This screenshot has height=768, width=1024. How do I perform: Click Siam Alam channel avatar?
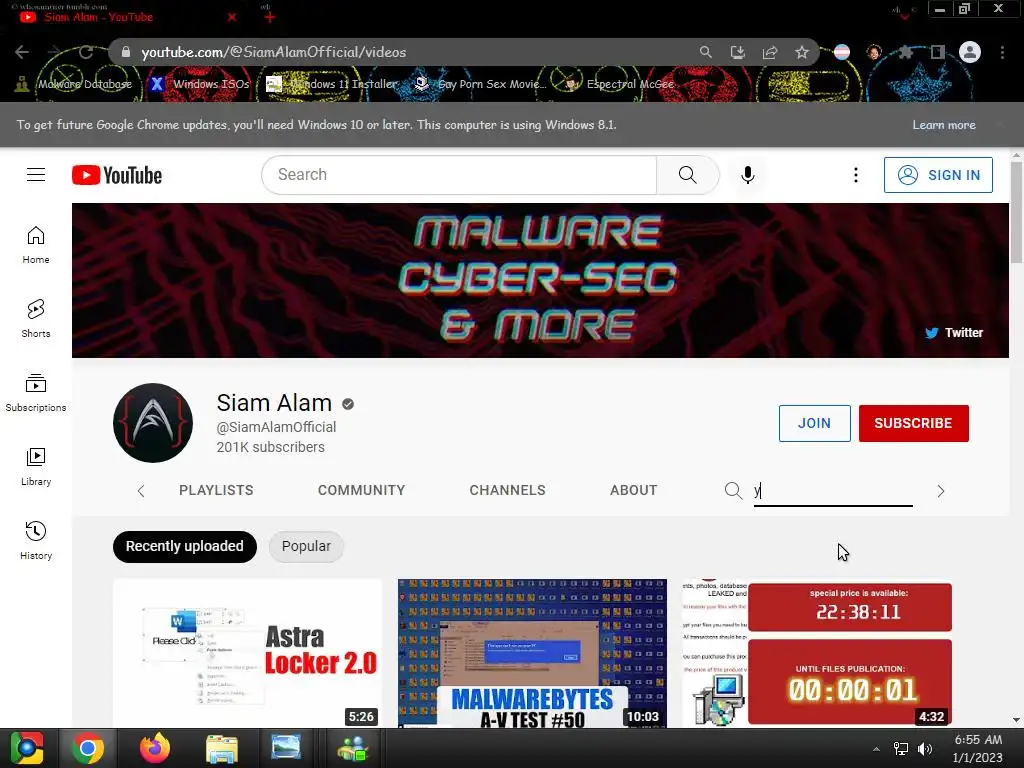point(153,423)
